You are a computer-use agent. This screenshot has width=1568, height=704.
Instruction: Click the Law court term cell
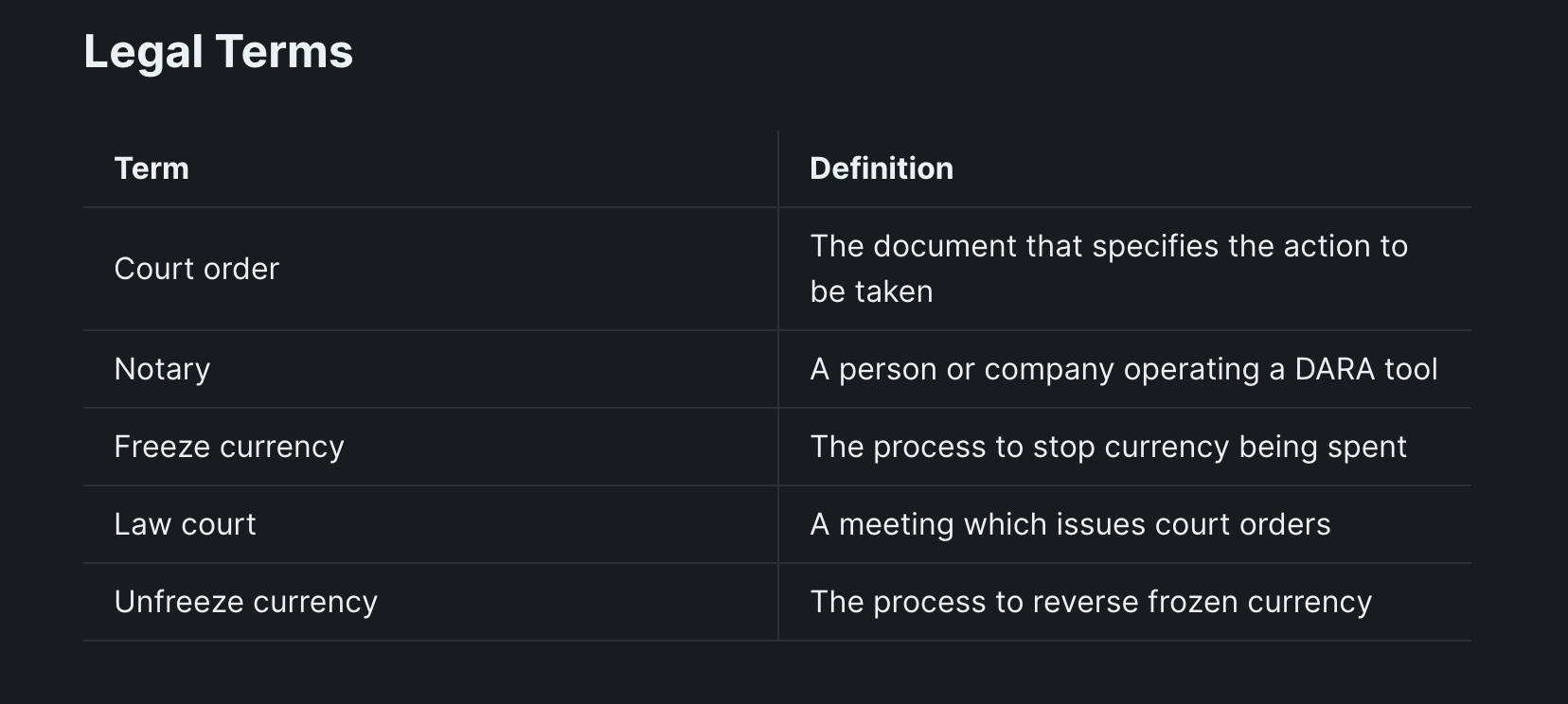(185, 524)
